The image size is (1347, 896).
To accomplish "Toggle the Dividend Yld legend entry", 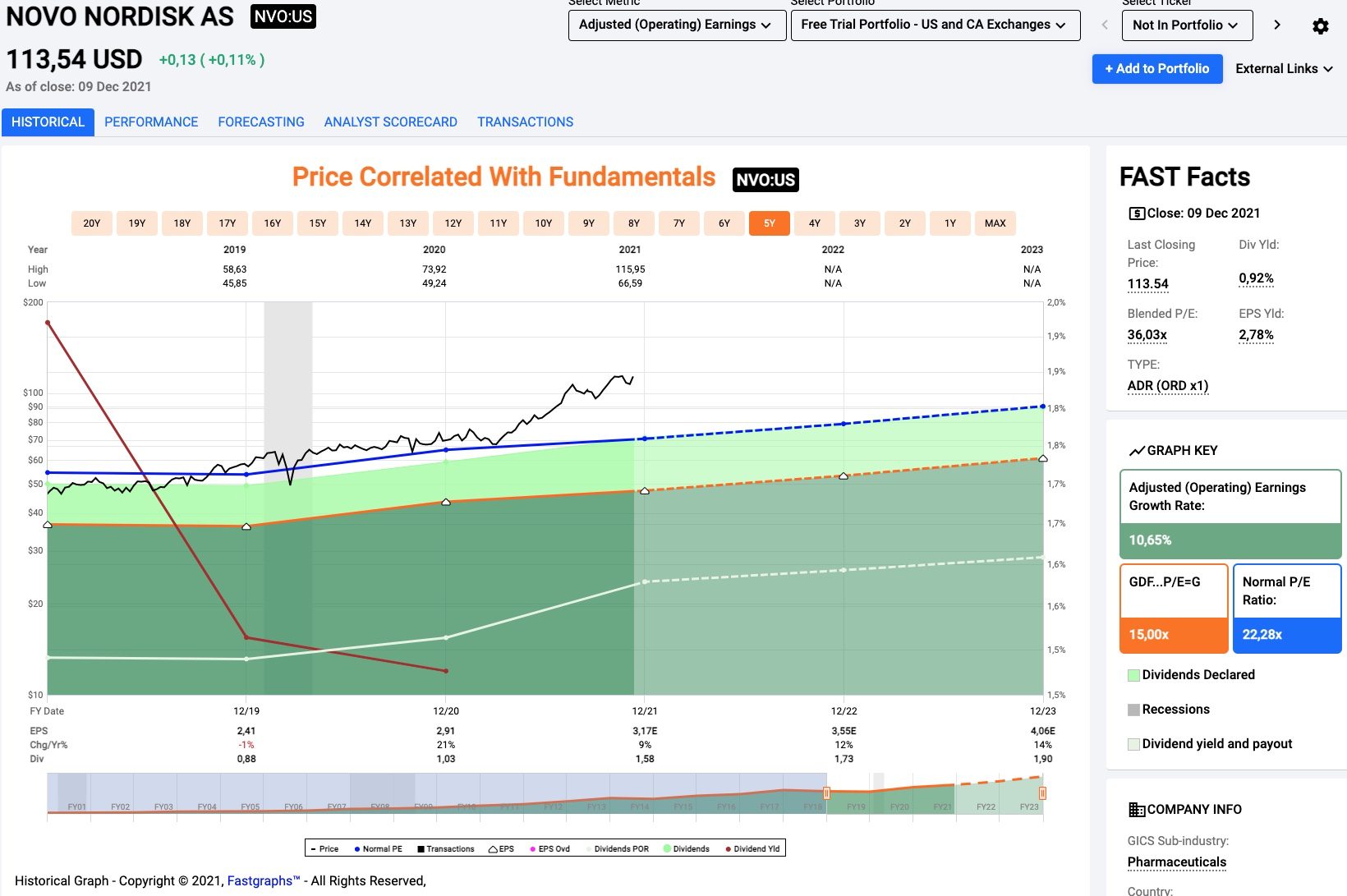I will tap(752, 848).
